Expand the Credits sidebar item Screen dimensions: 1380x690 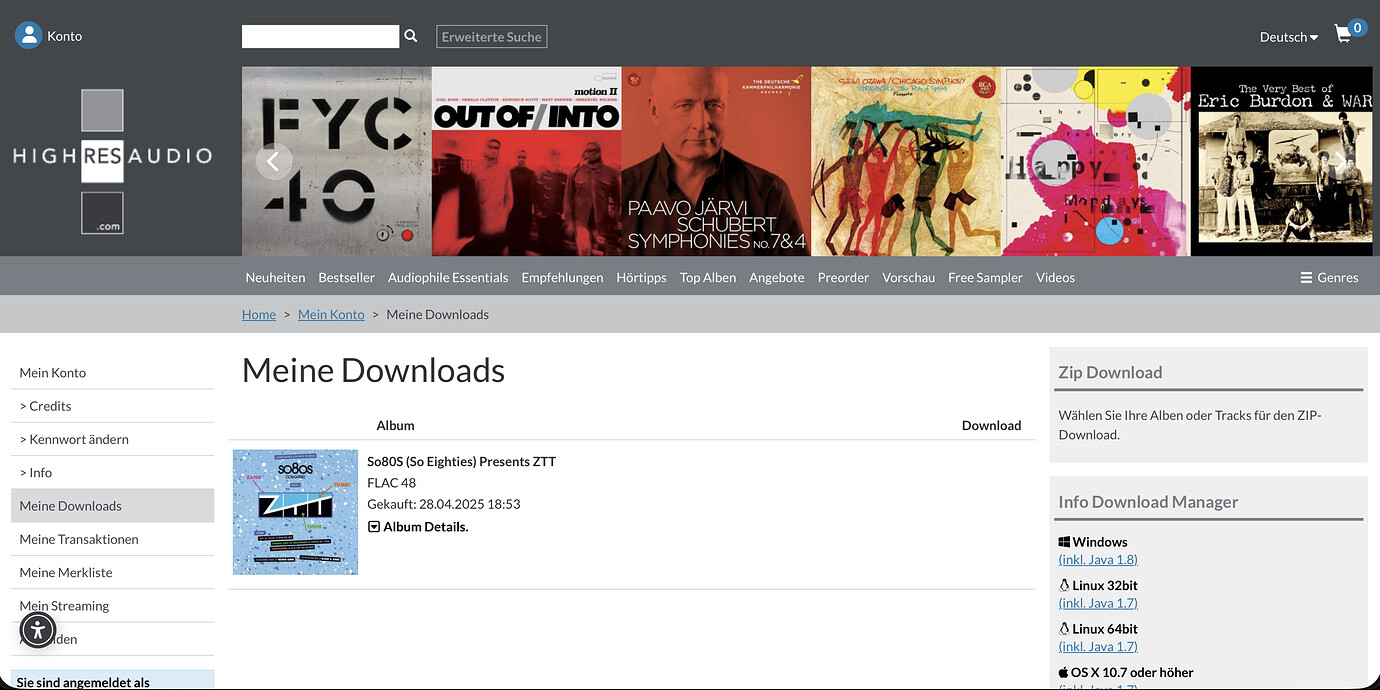point(46,406)
